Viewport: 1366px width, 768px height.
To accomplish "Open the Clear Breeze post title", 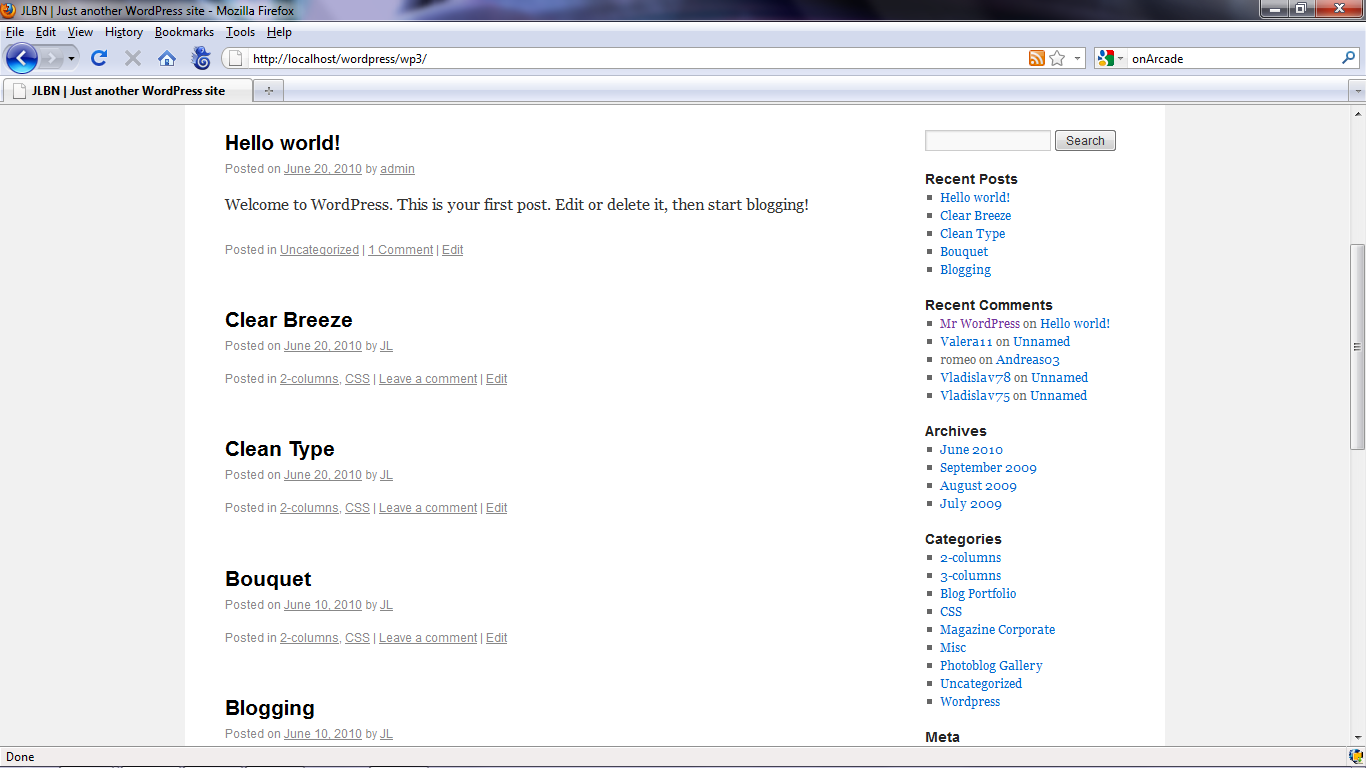I will point(288,320).
